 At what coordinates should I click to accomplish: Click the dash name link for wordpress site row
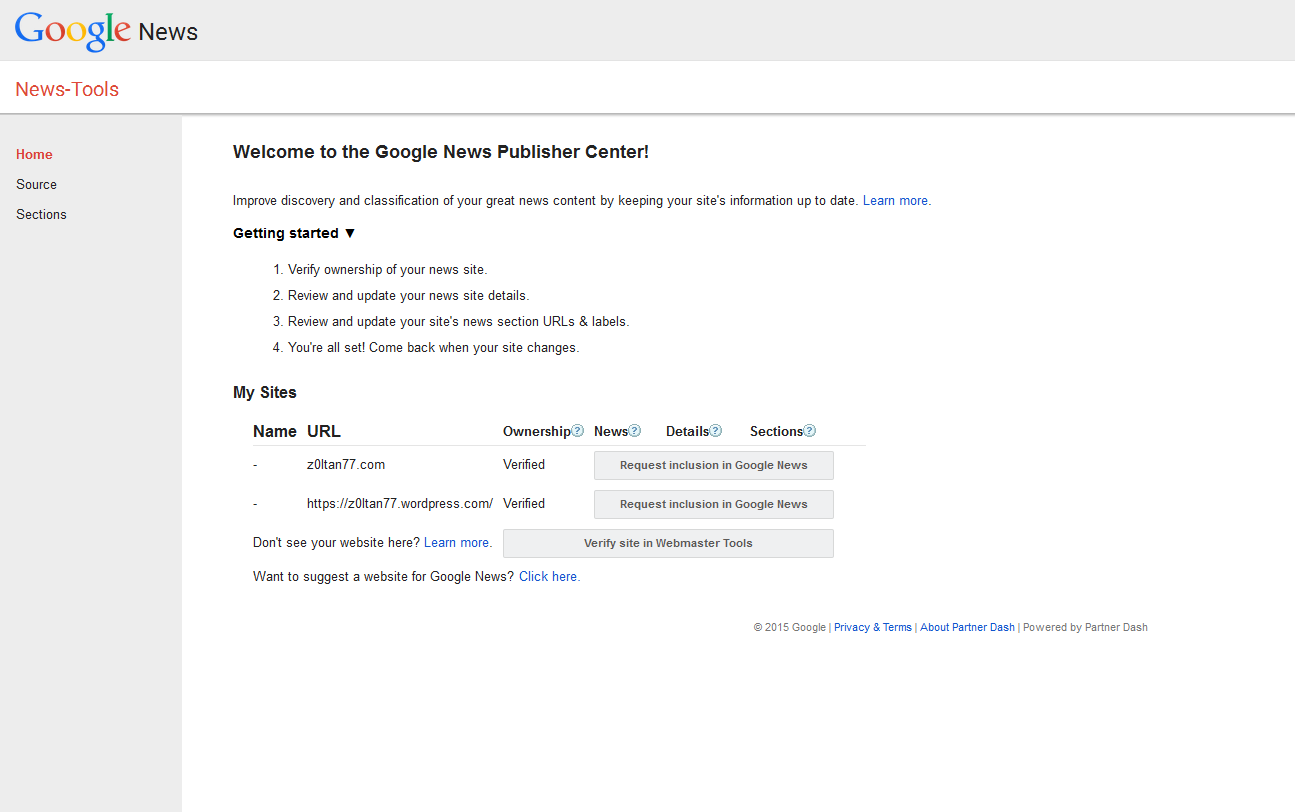pyautogui.click(x=255, y=504)
